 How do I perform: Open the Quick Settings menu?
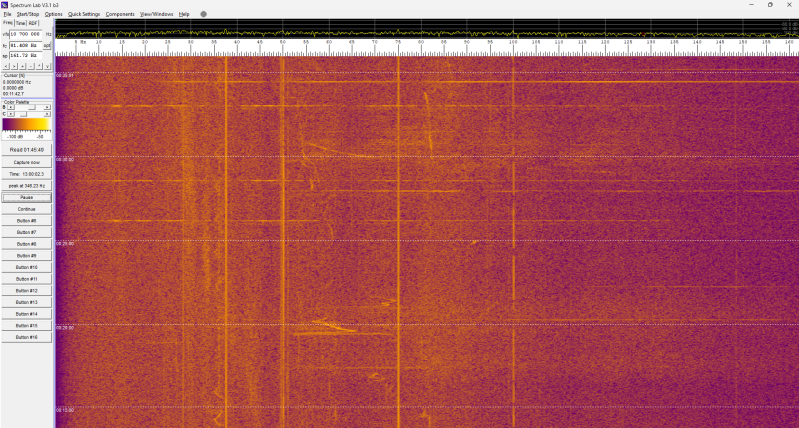click(x=84, y=14)
